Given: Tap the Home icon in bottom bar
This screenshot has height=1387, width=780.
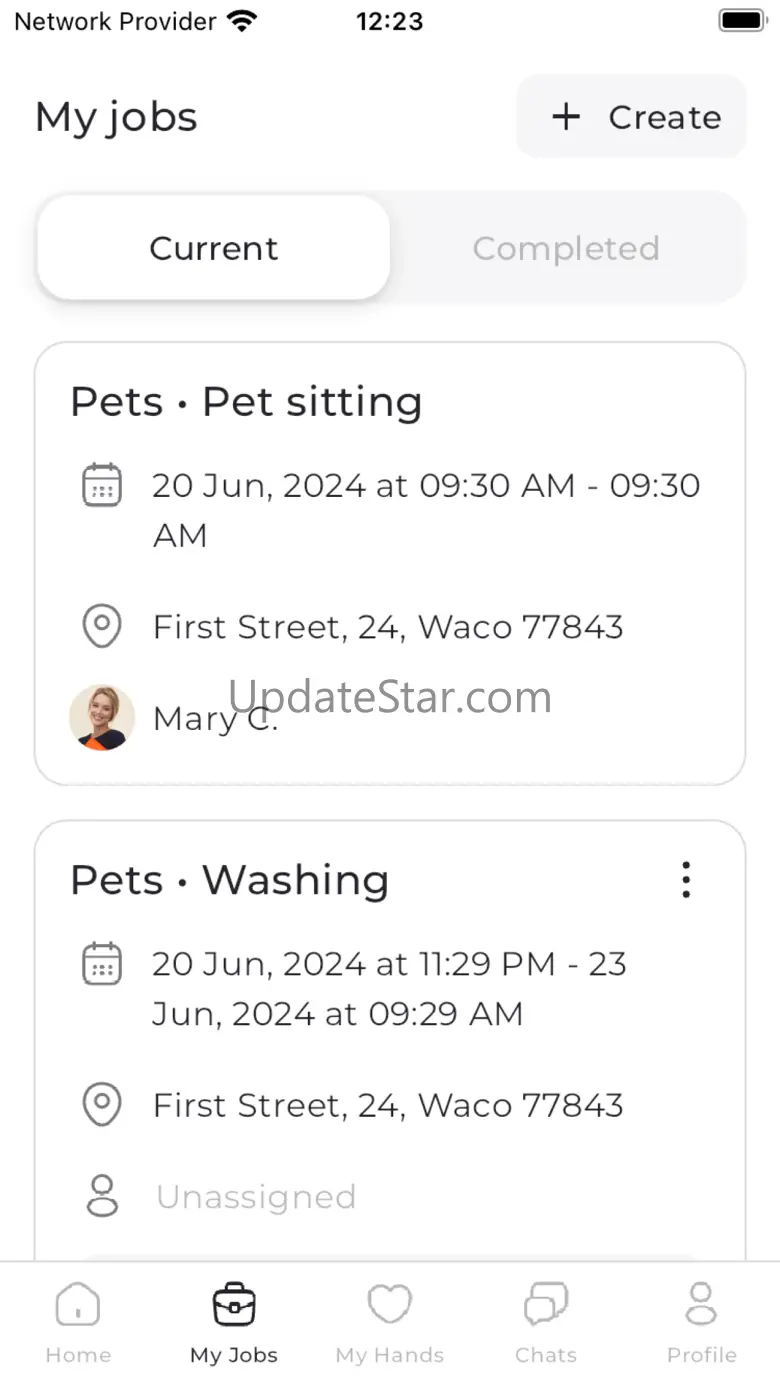Looking at the screenshot, I should [x=78, y=1305].
